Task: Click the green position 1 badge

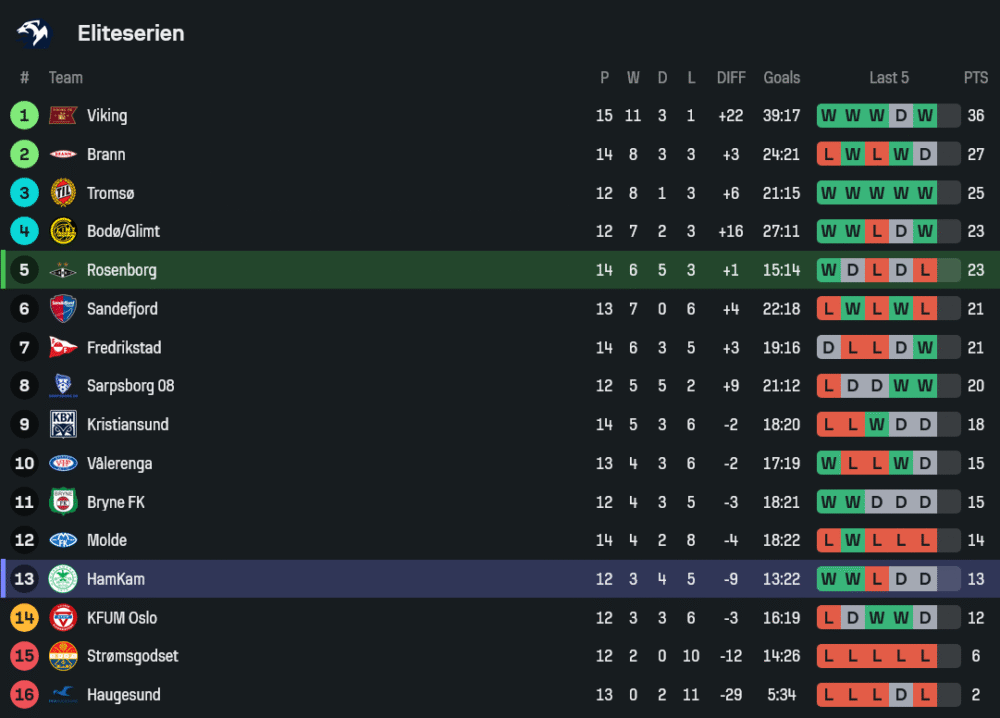Action: point(24,116)
